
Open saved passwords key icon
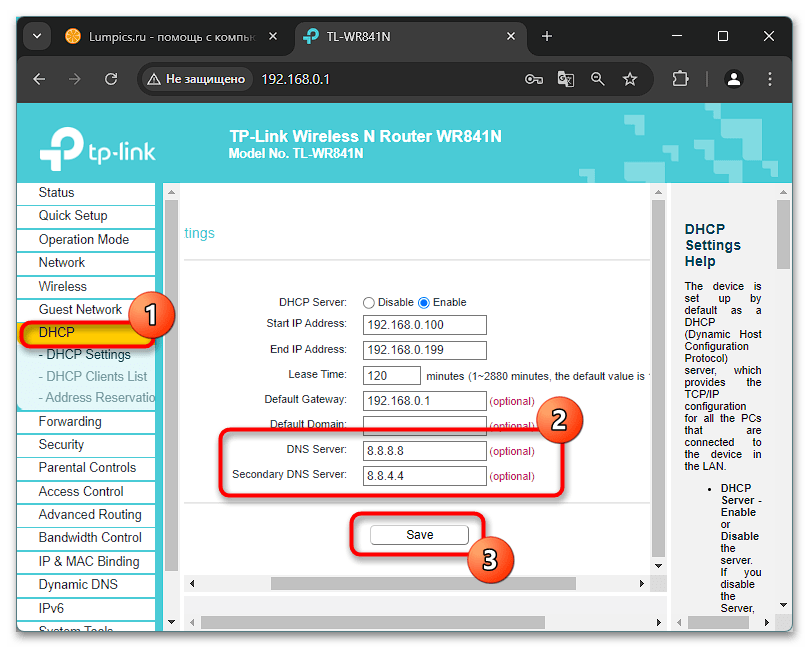(534, 79)
